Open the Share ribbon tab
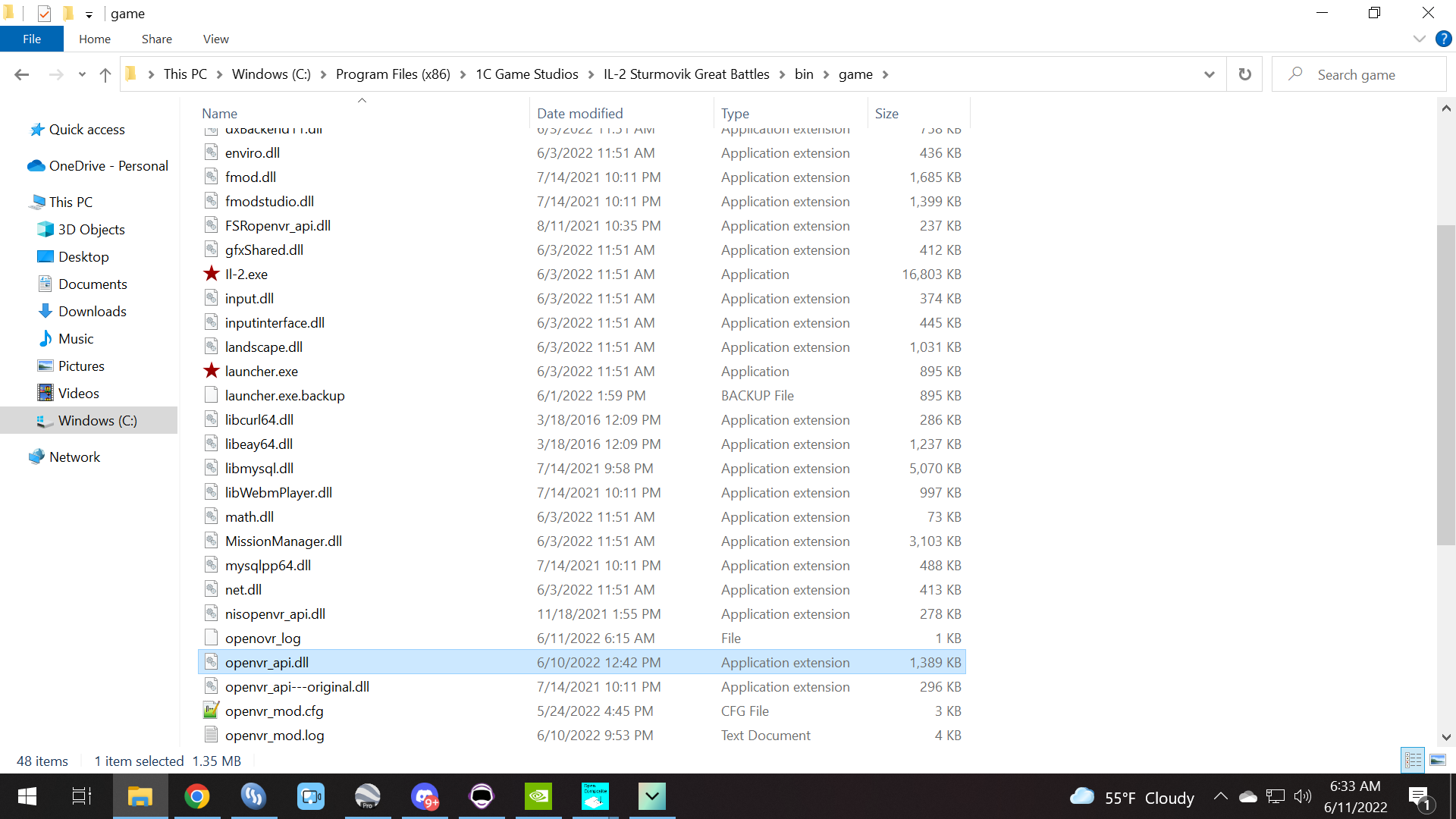This screenshot has width=1456, height=819. click(x=157, y=39)
